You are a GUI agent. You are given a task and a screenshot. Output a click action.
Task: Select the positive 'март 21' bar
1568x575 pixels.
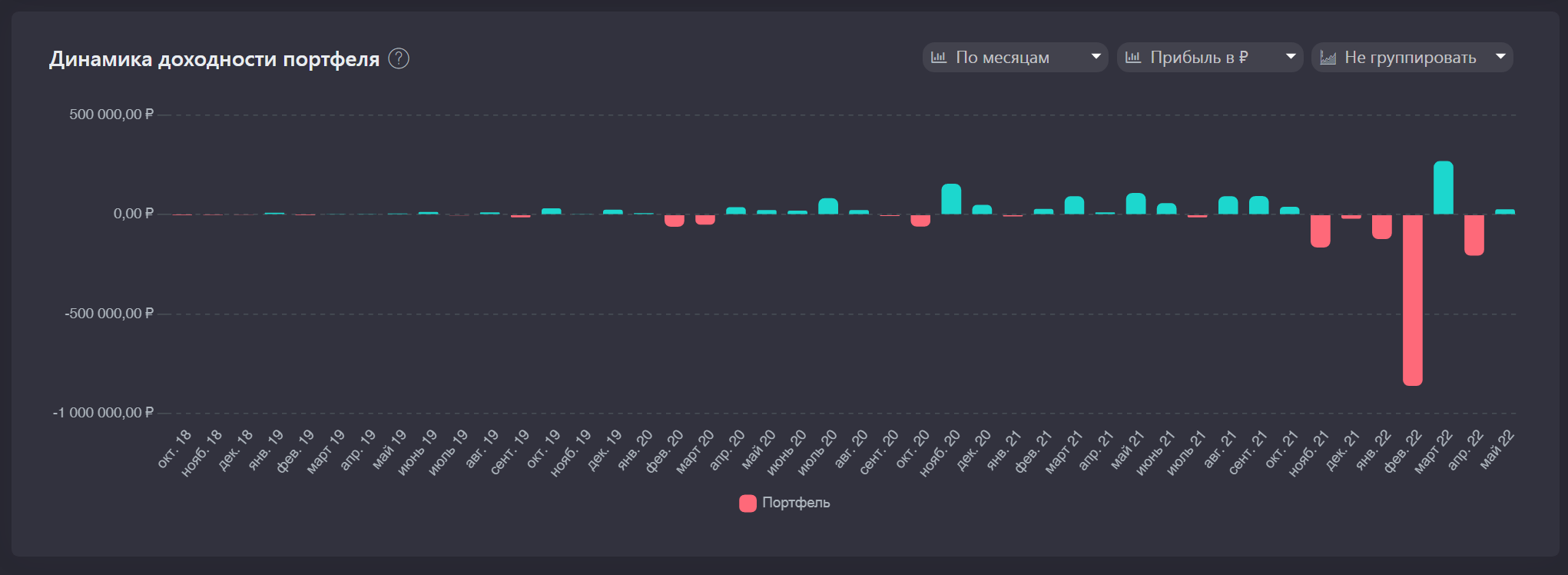tap(1074, 205)
